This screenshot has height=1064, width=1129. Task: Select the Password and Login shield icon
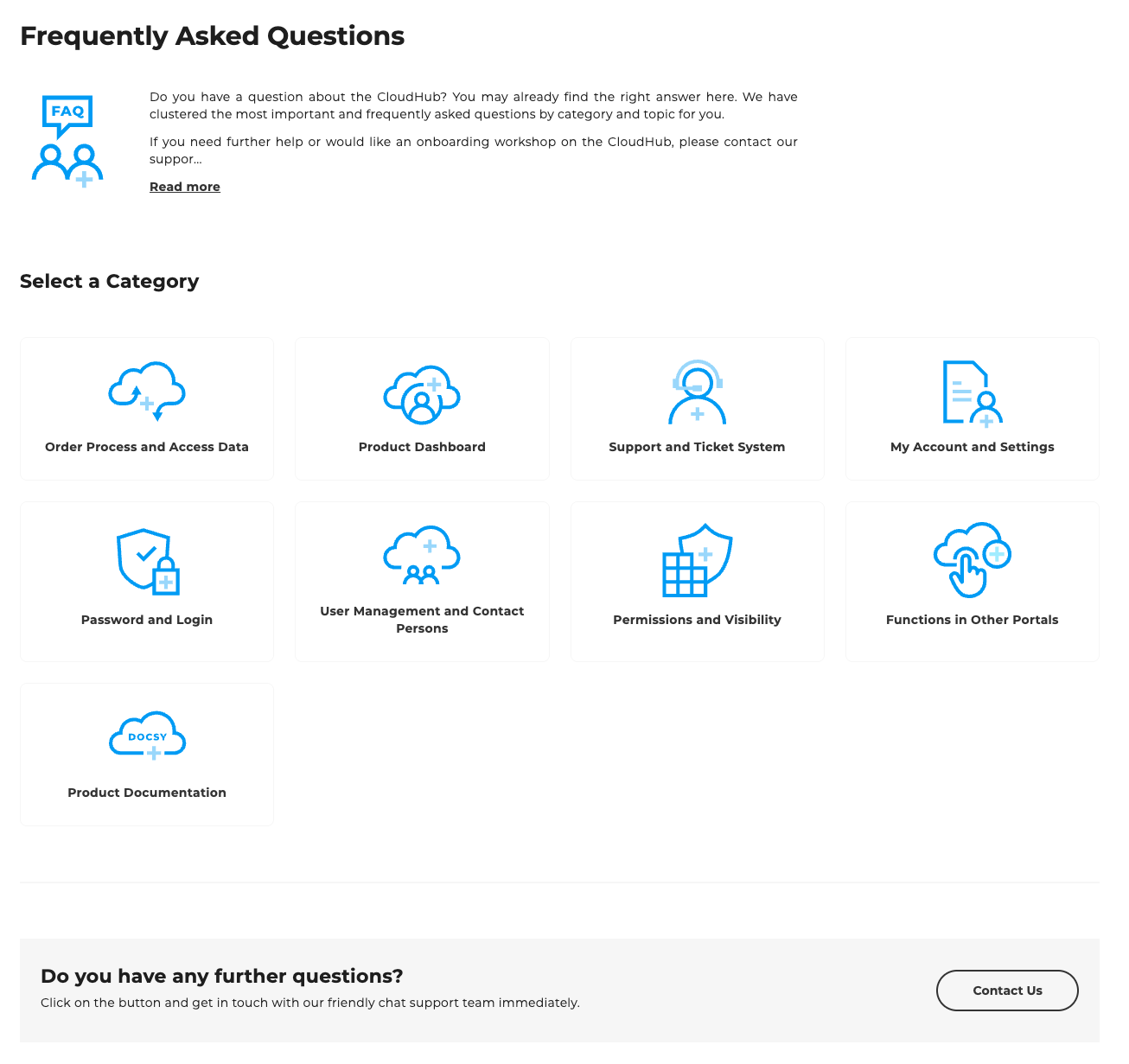pyautogui.click(x=146, y=562)
